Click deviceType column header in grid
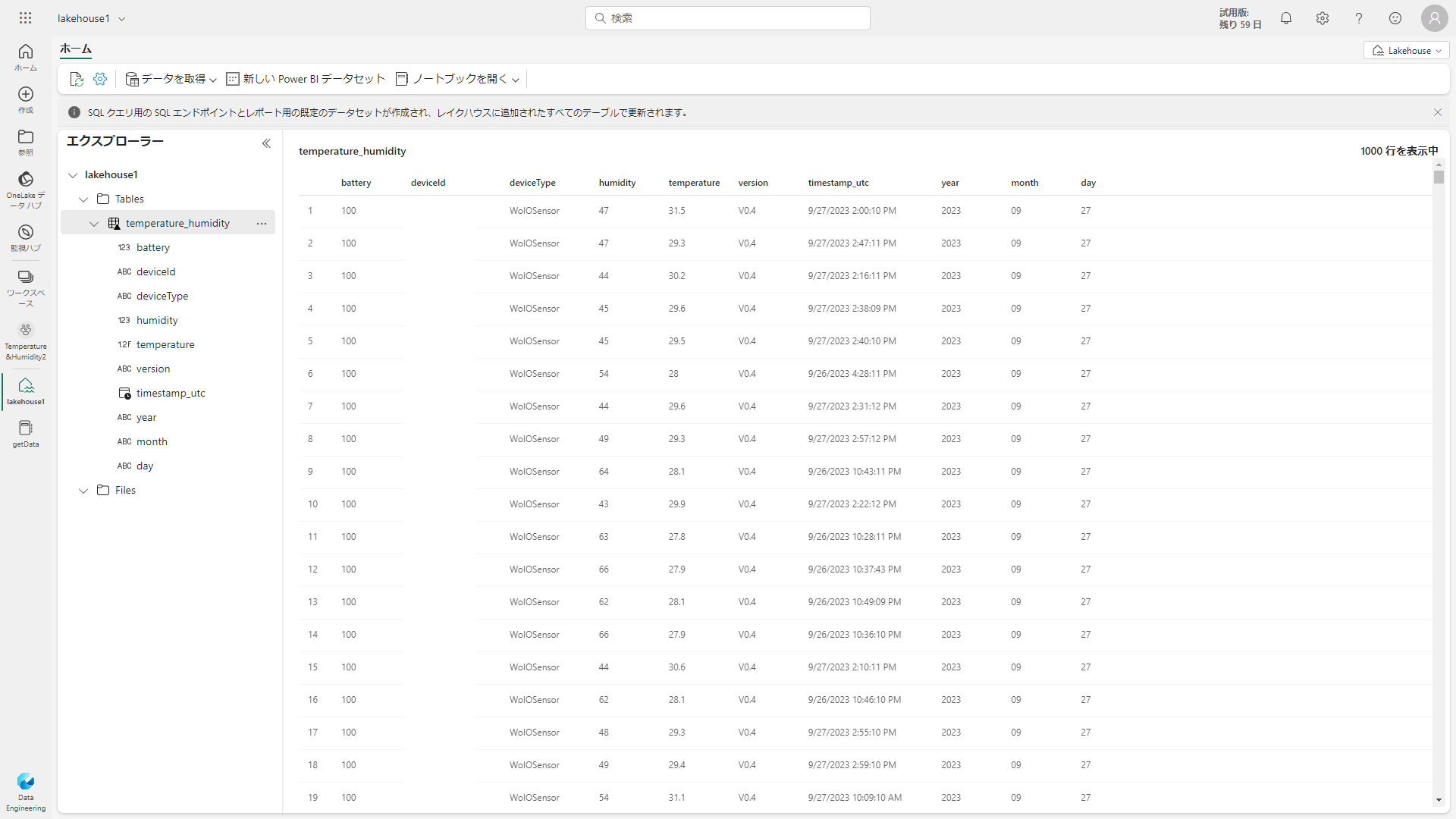 click(x=532, y=183)
